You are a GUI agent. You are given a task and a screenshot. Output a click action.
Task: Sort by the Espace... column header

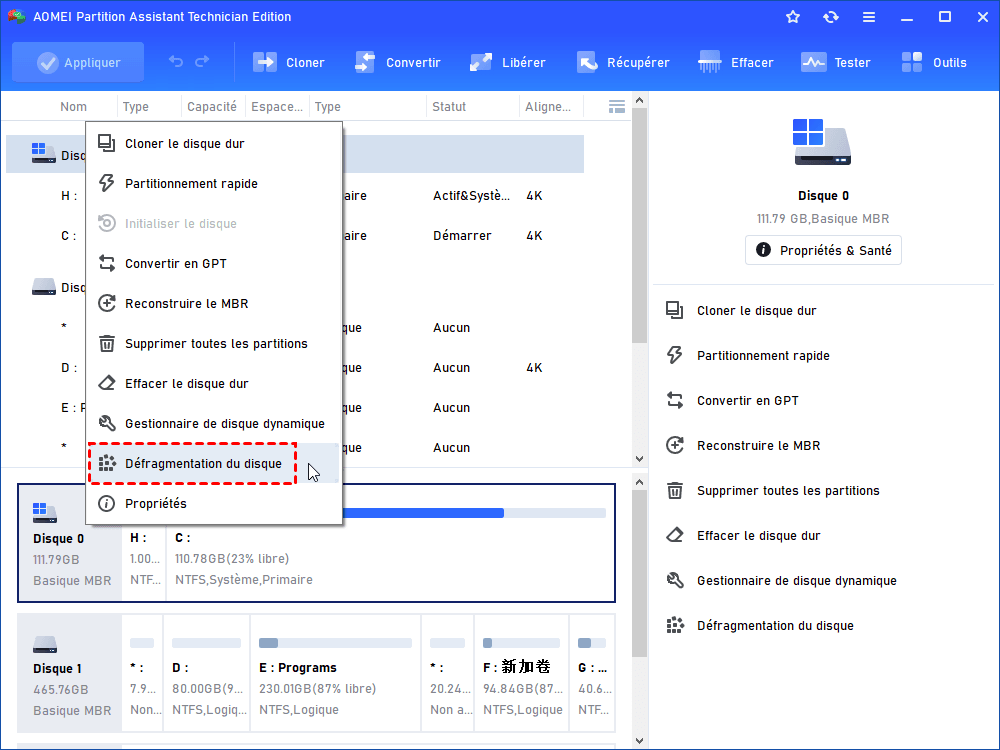click(277, 107)
